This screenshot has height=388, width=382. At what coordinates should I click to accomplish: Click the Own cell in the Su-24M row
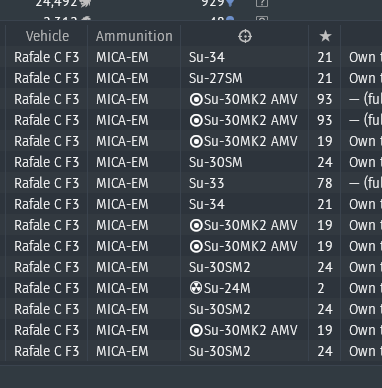tap(365, 288)
